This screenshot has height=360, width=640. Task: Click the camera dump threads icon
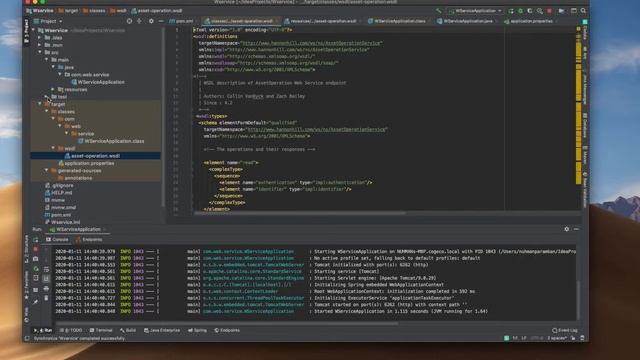(36, 259)
